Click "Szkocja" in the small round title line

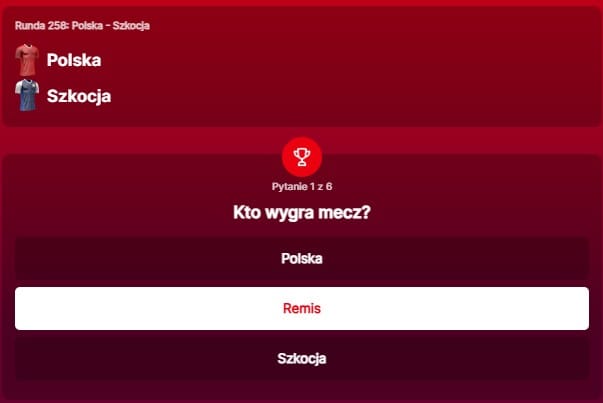click(130, 24)
